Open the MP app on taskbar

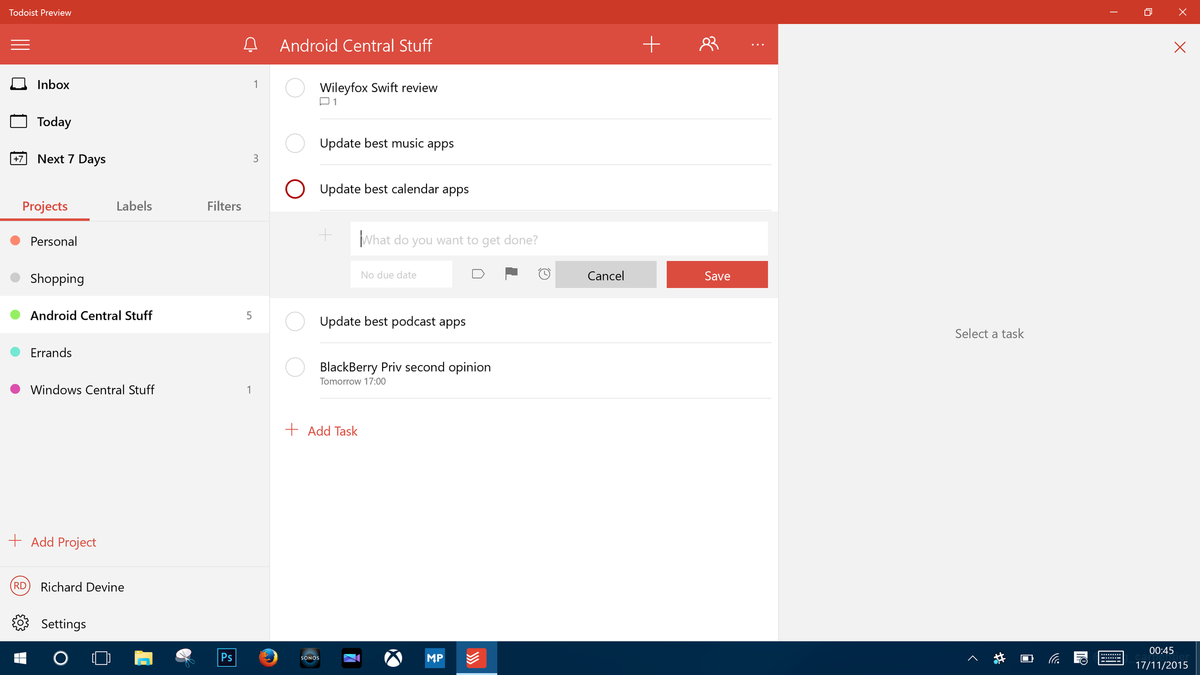pos(435,658)
